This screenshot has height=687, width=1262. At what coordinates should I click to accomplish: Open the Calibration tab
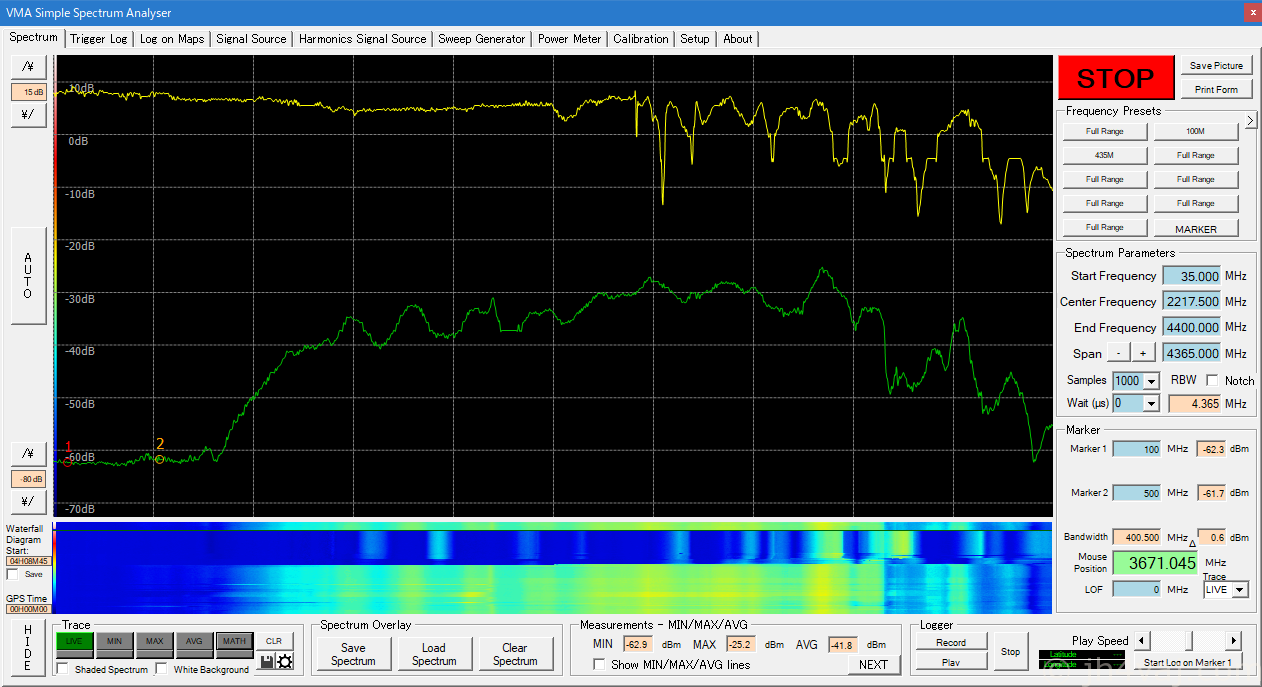(641, 39)
